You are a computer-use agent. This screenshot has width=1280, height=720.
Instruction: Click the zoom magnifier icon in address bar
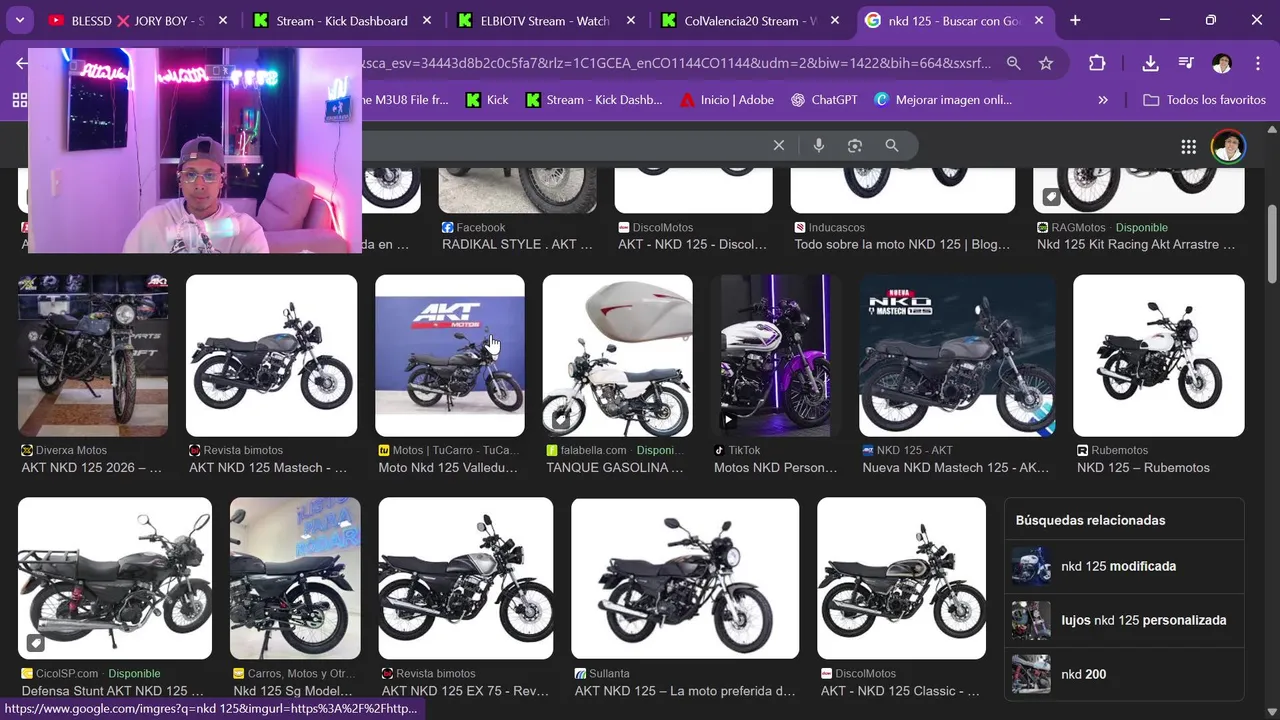click(x=1013, y=63)
